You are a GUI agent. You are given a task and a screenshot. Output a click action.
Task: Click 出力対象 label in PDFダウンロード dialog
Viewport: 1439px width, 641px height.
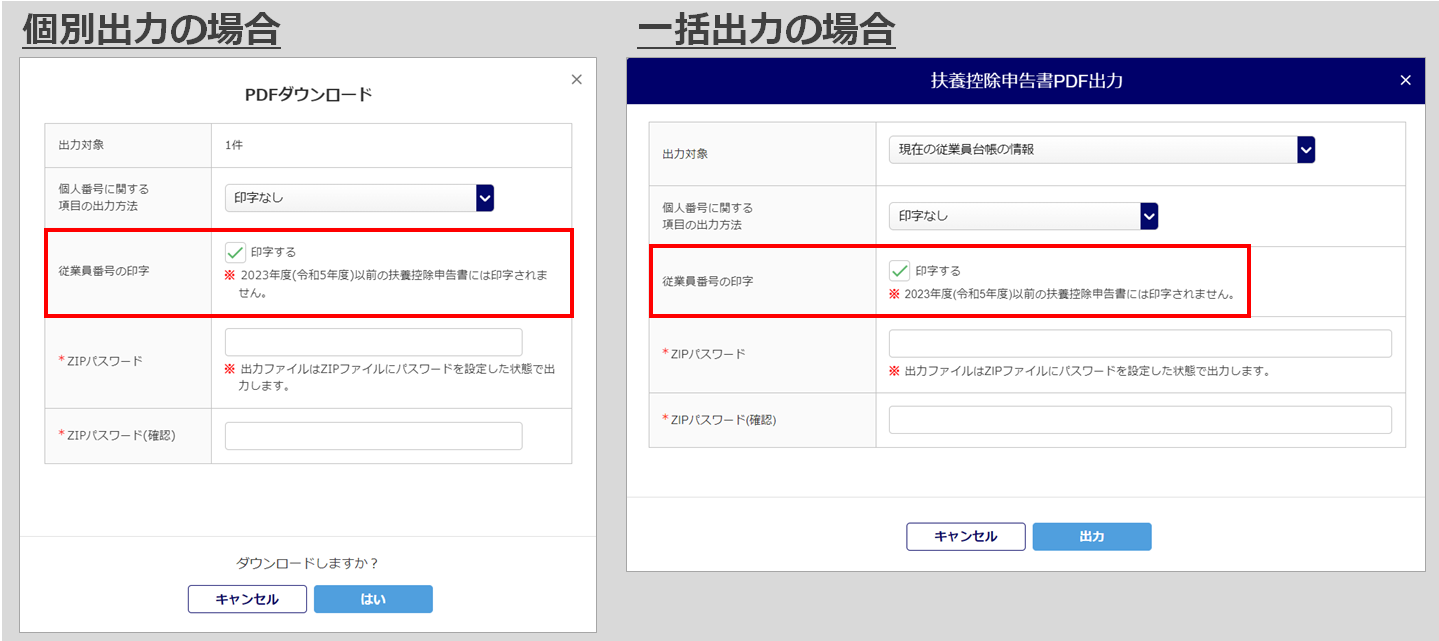[82, 145]
